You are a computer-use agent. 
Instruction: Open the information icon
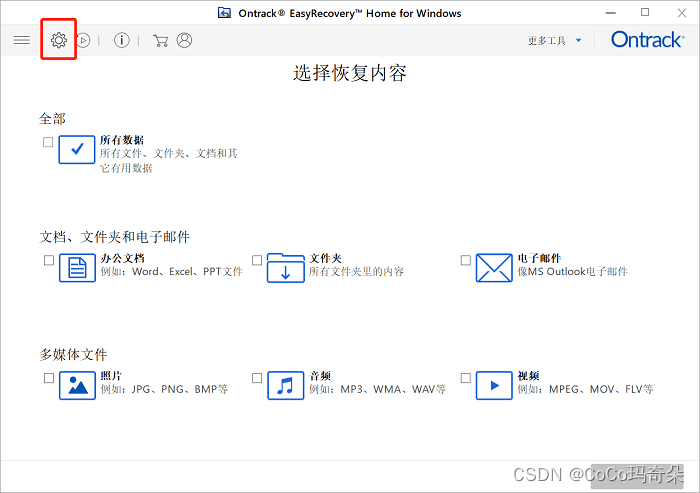(122, 40)
